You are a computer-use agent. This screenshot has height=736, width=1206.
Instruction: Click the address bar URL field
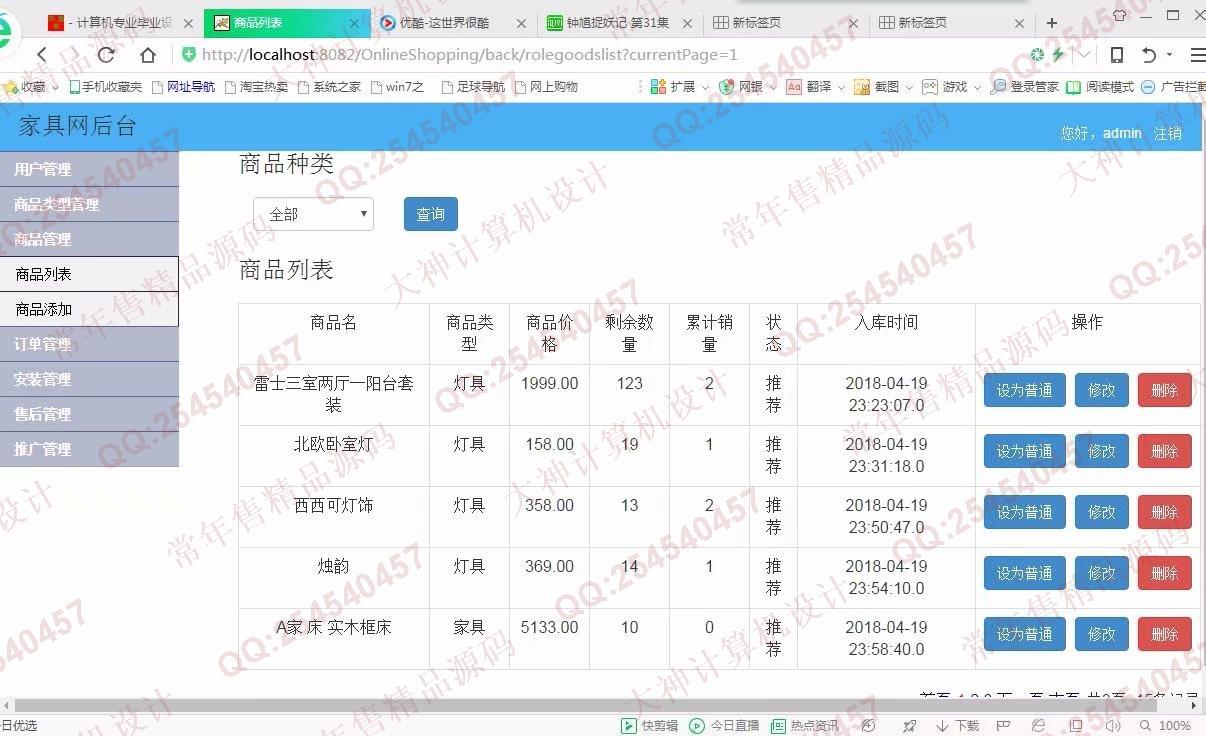click(x=600, y=55)
